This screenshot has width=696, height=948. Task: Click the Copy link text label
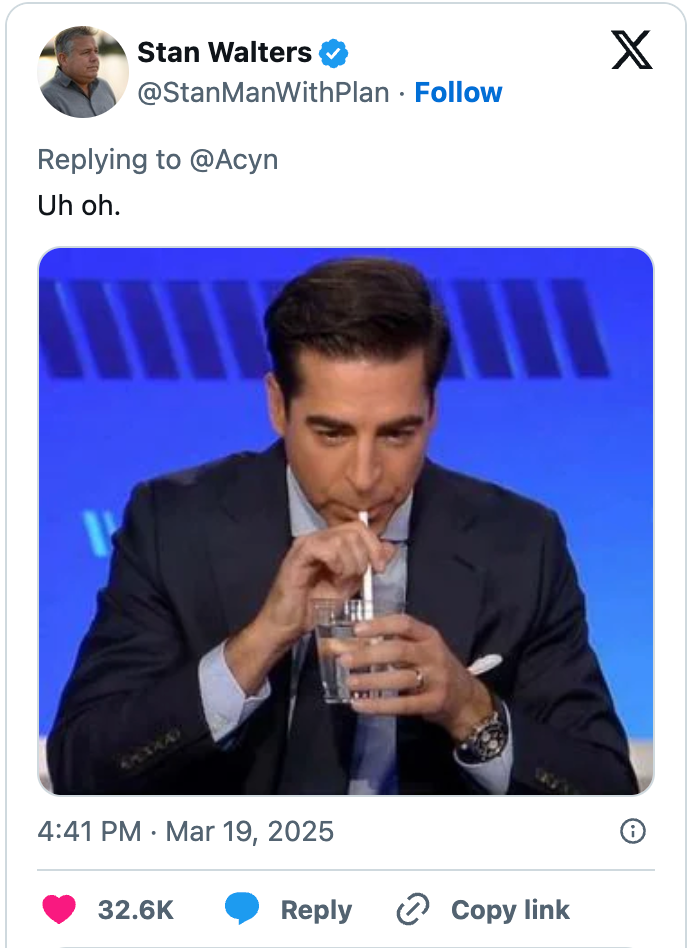pos(510,909)
